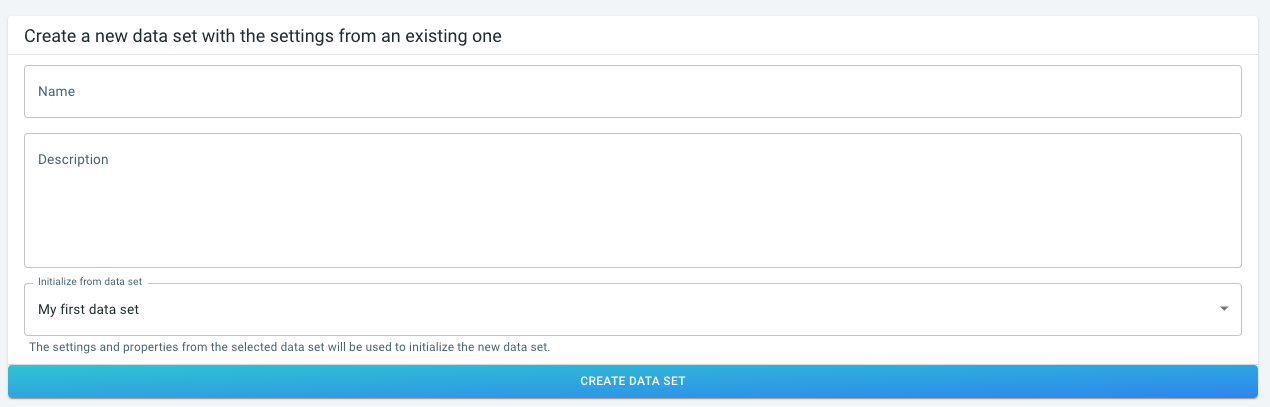The width and height of the screenshot is (1270, 407).
Task: Click the middle of the data set combo box
Action: pyautogui.click(x=632, y=310)
